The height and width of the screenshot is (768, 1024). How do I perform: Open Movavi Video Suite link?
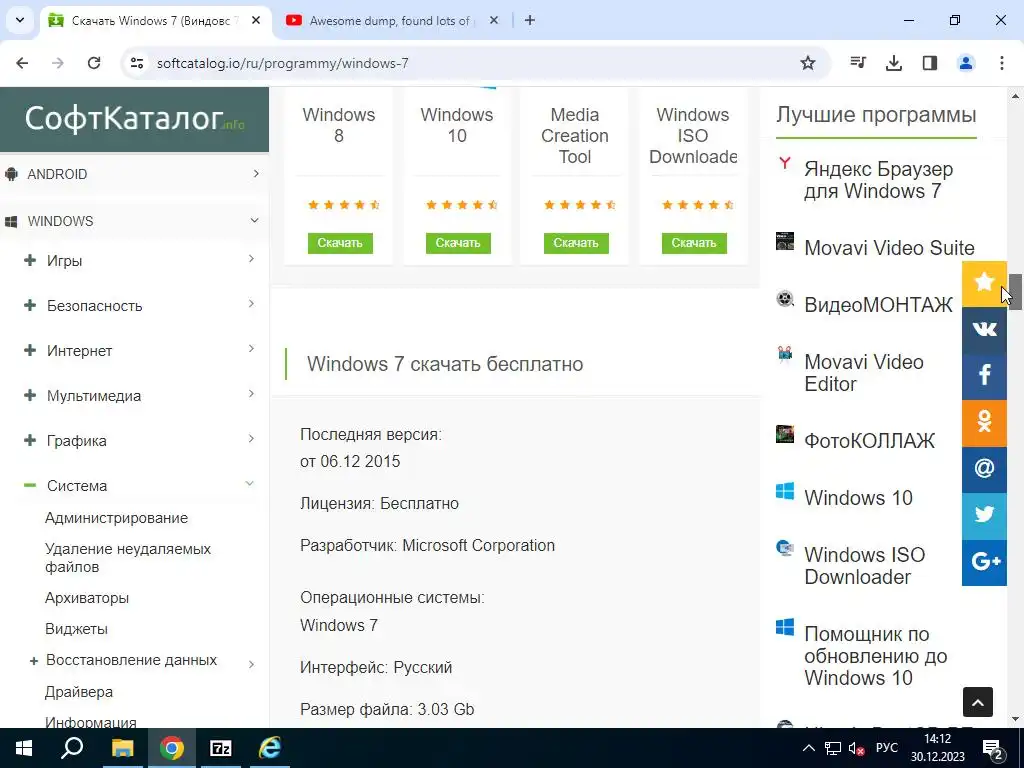pyautogui.click(x=889, y=248)
